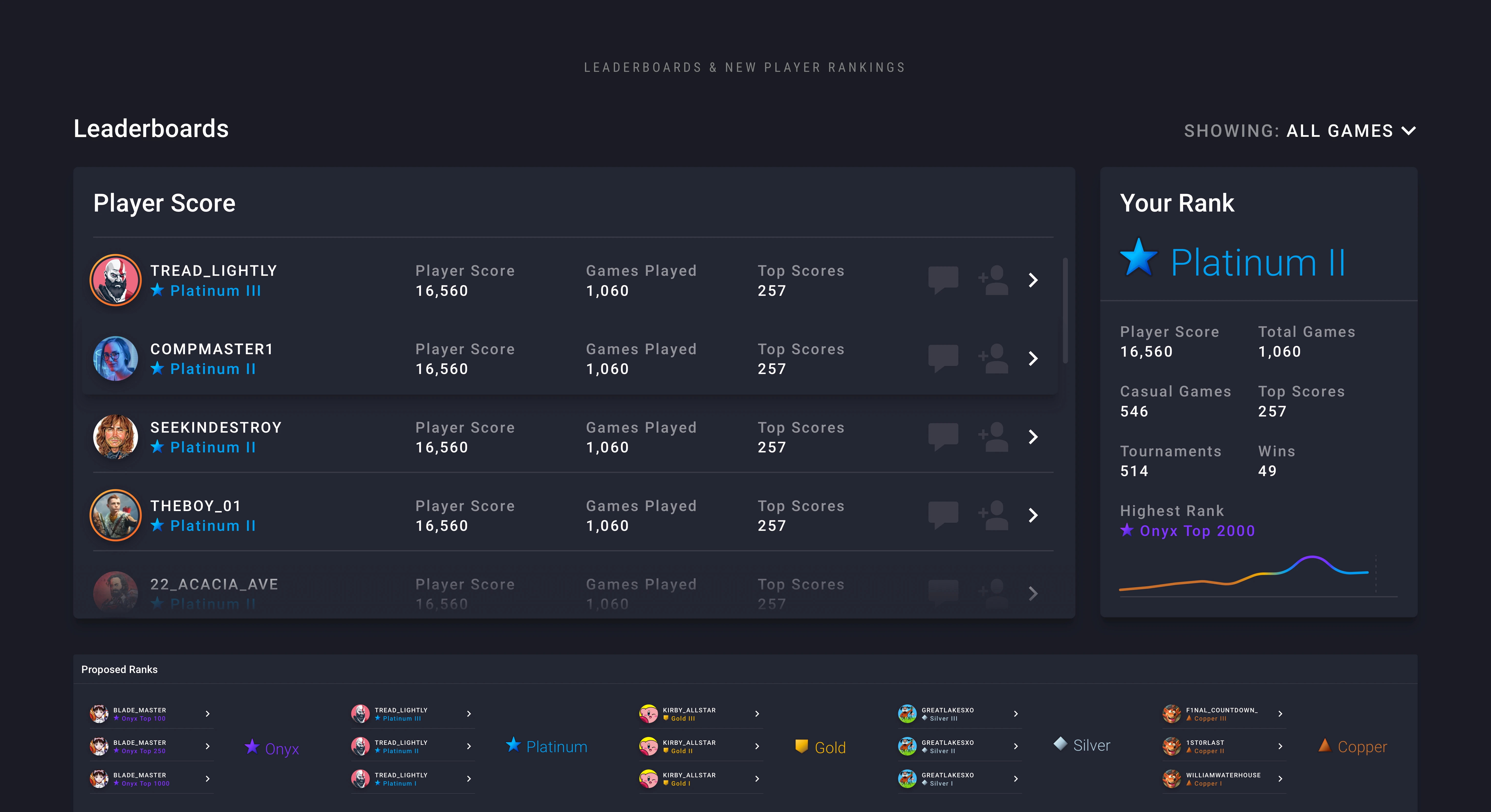Open KIRBY_ALLSTAR Gold III entry arrow
This screenshot has width=1491, height=812.
tap(756, 714)
